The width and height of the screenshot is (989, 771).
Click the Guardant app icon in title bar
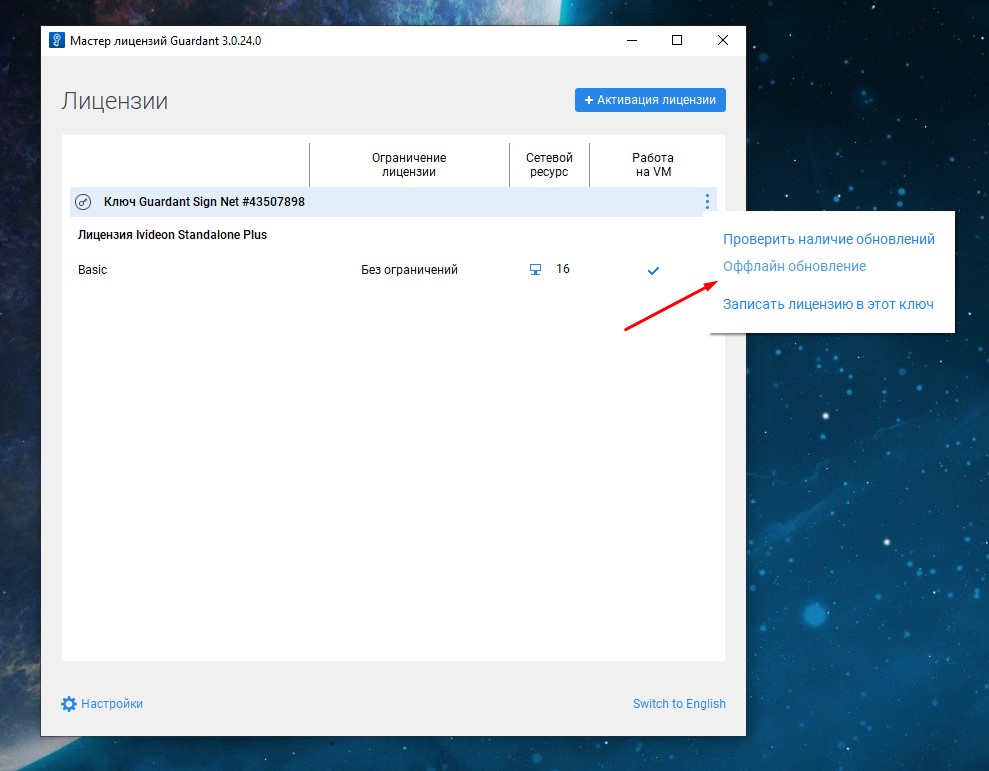(57, 40)
